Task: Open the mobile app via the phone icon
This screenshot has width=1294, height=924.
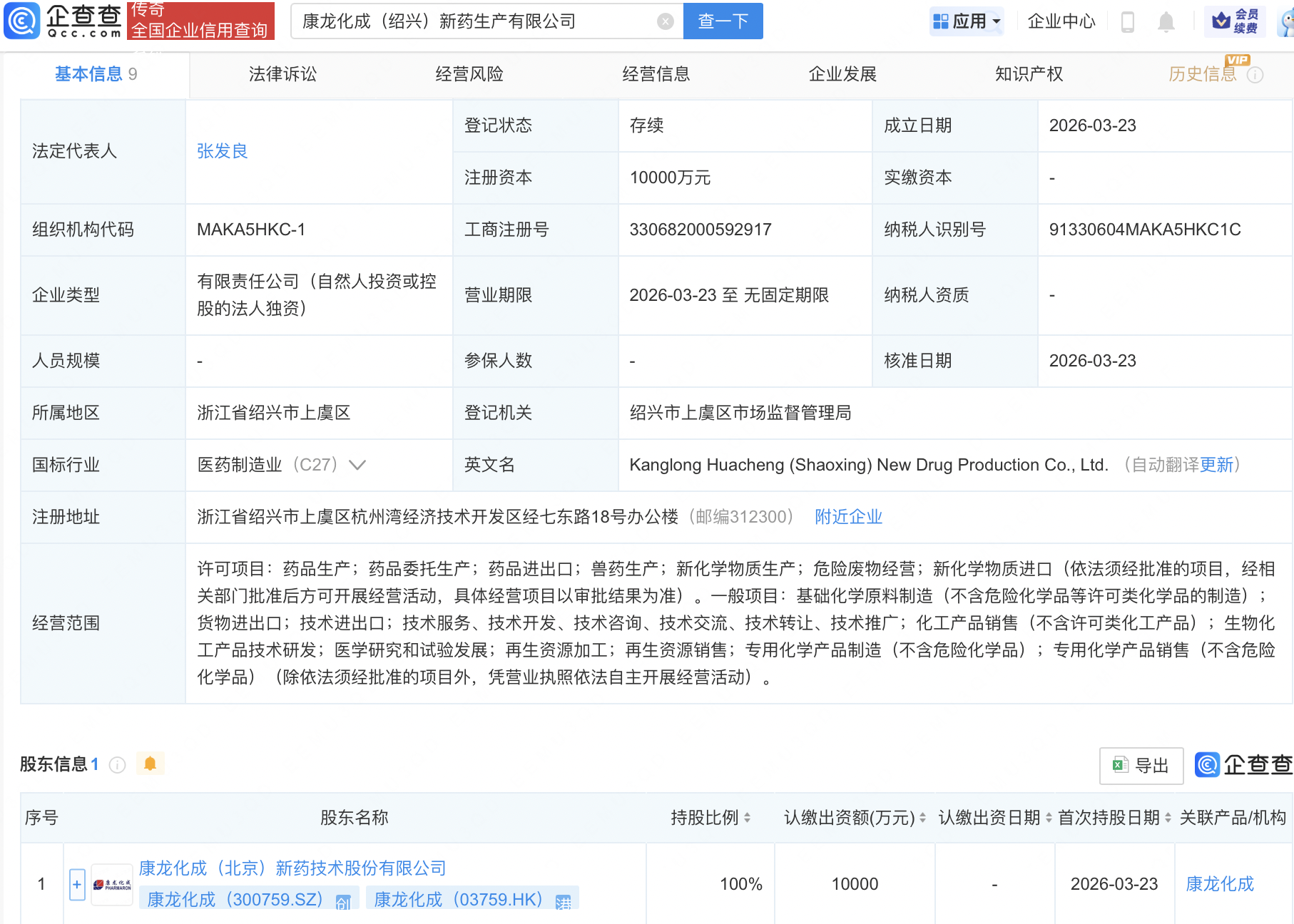Action: click(1128, 21)
